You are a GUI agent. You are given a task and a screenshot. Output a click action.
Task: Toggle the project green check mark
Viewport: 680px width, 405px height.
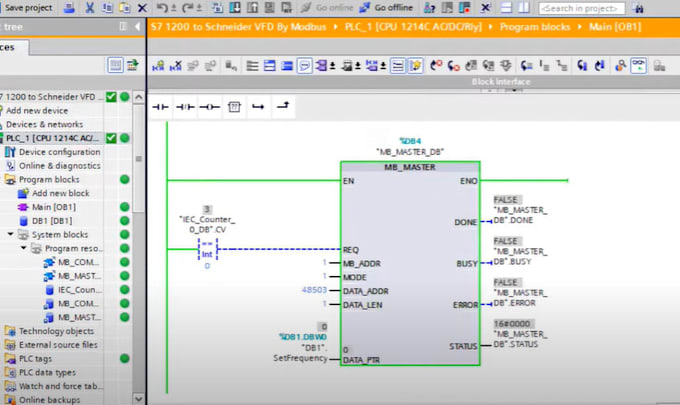[x=111, y=97]
